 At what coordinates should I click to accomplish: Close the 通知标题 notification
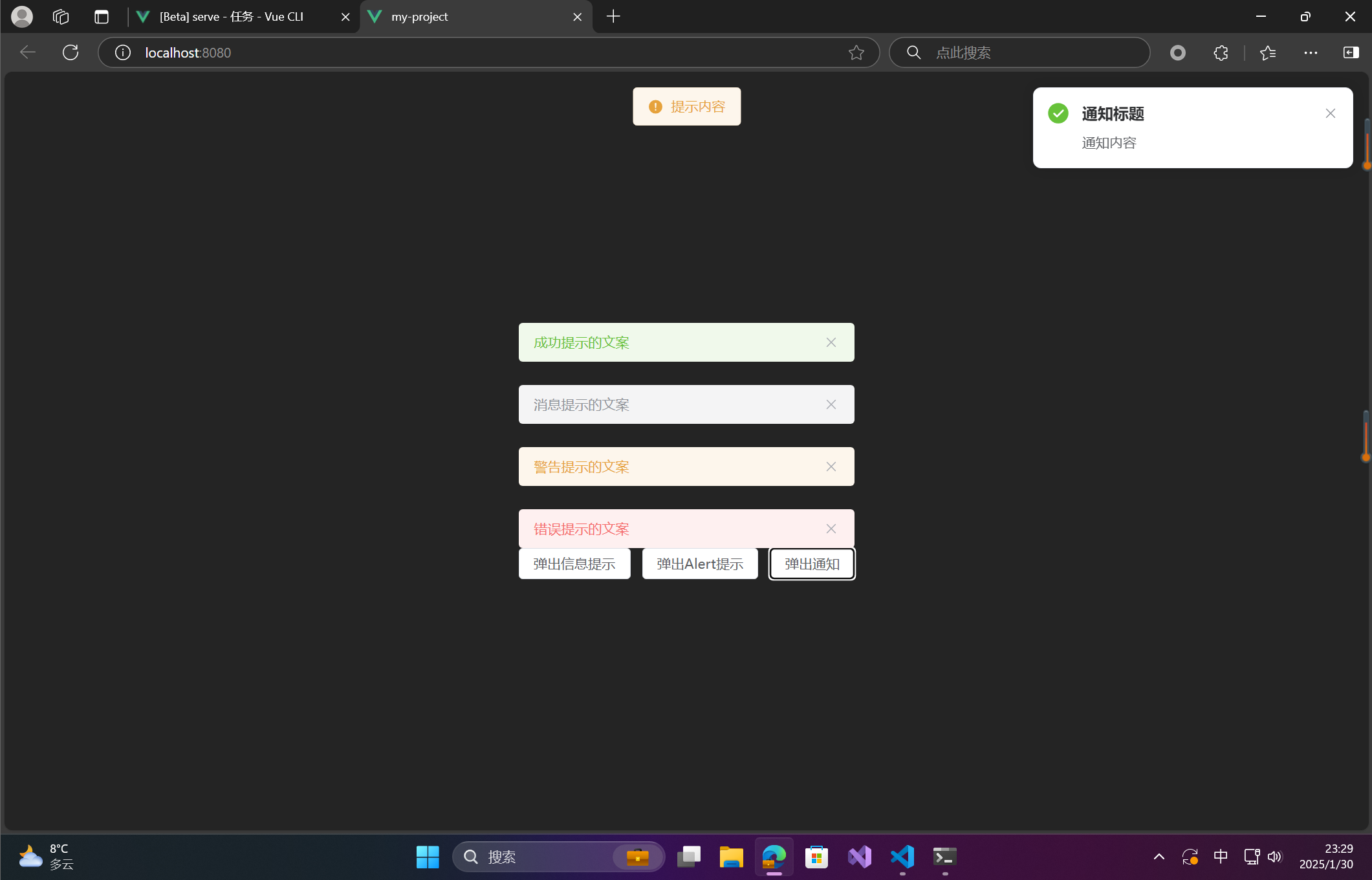1330,113
